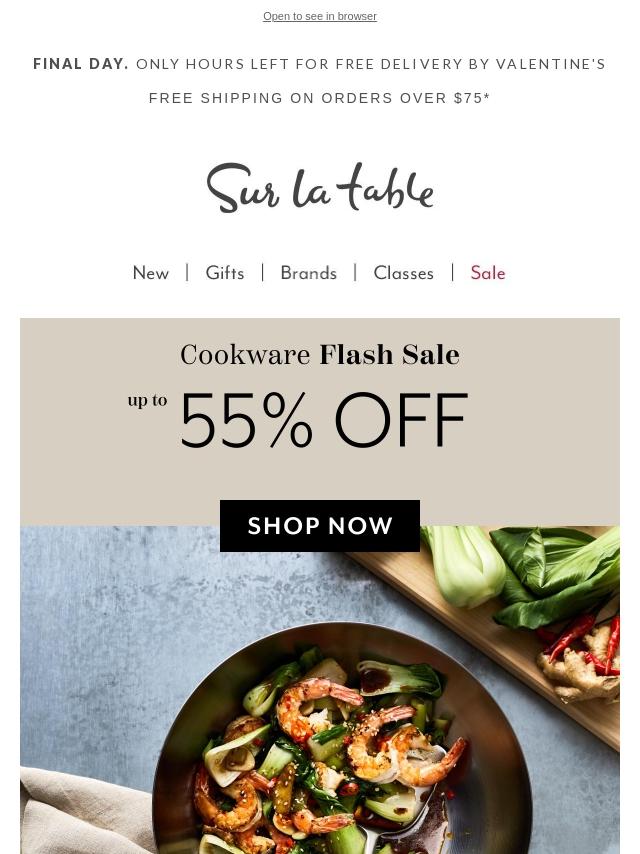The height and width of the screenshot is (854, 640).
Task: Click the black SHOP NOW button
Action: point(320,526)
